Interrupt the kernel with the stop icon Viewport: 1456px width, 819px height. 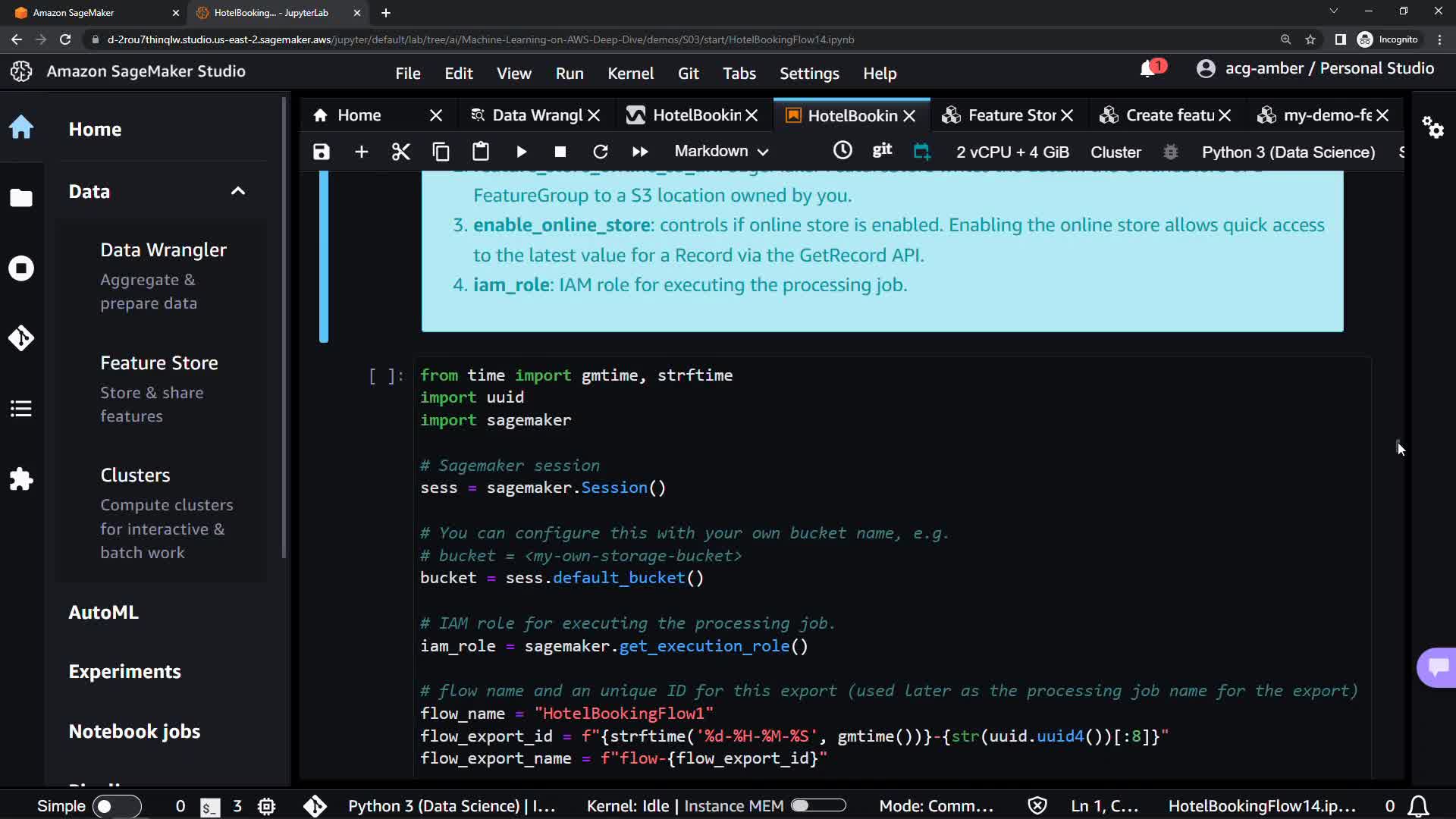click(560, 152)
